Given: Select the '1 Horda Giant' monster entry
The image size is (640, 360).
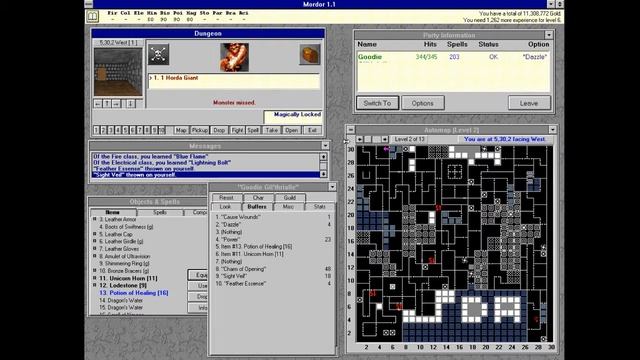Looking at the screenshot, I should point(234,78).
